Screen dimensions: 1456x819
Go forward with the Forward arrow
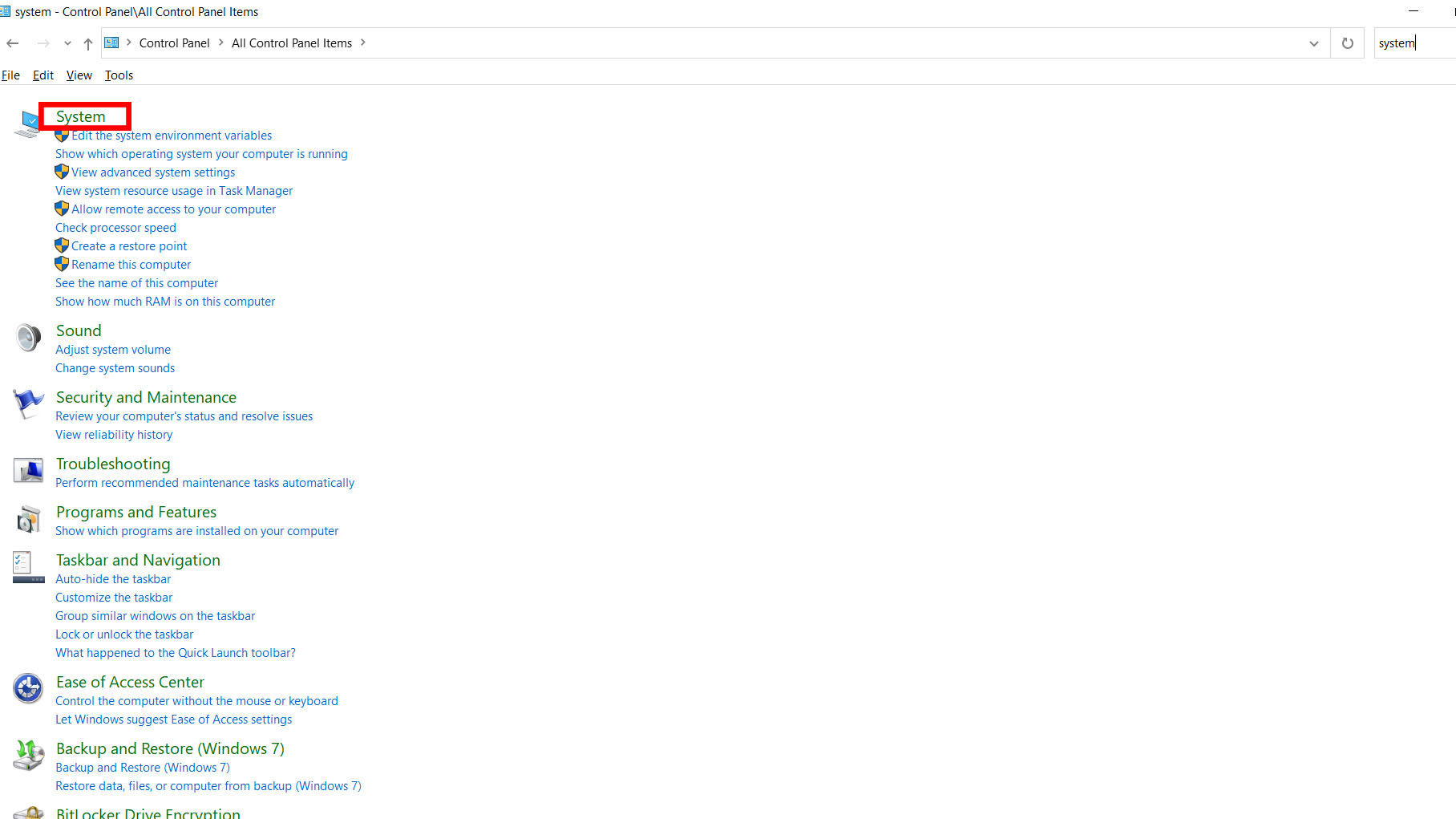43,43
